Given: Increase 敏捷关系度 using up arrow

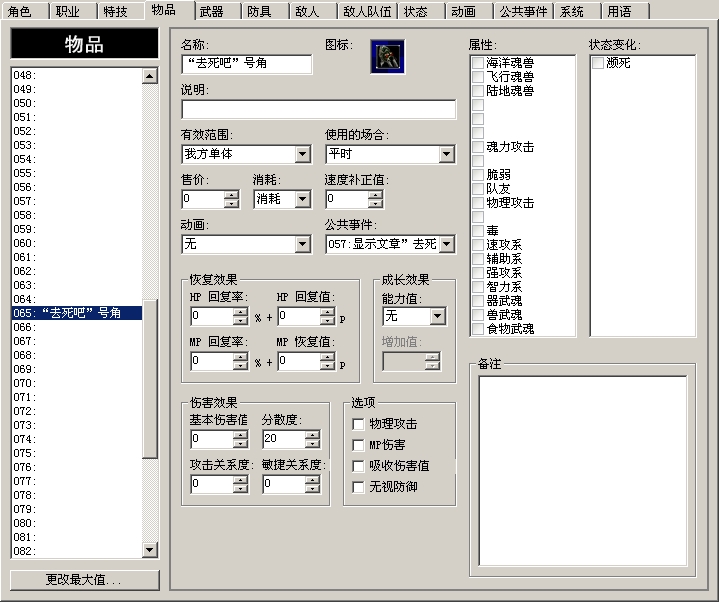Looking at the screenshot, I should [x=312, y=479].
